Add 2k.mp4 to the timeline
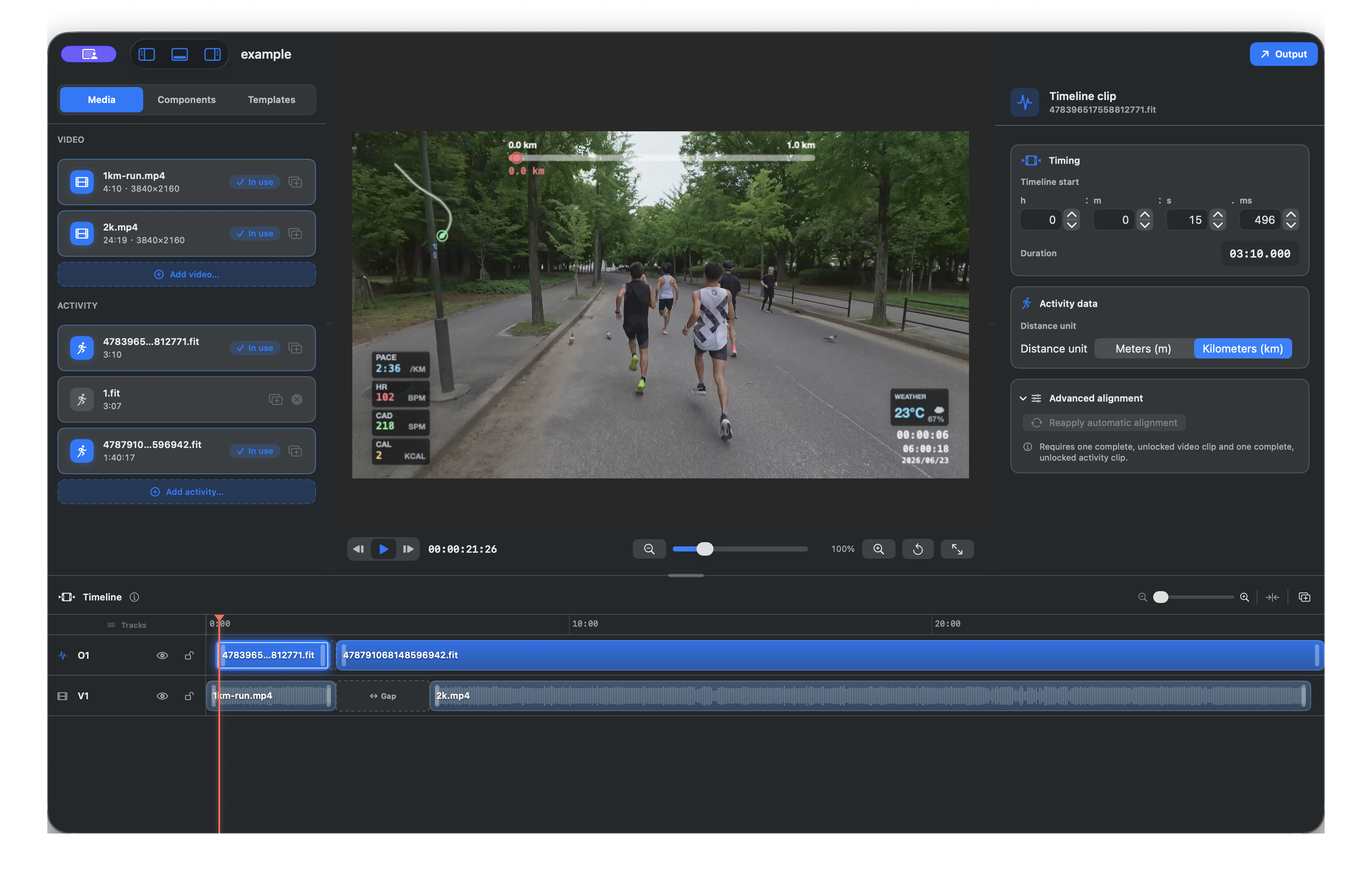1372x896 pixels. pyautogui.click(x=295, y=234)
